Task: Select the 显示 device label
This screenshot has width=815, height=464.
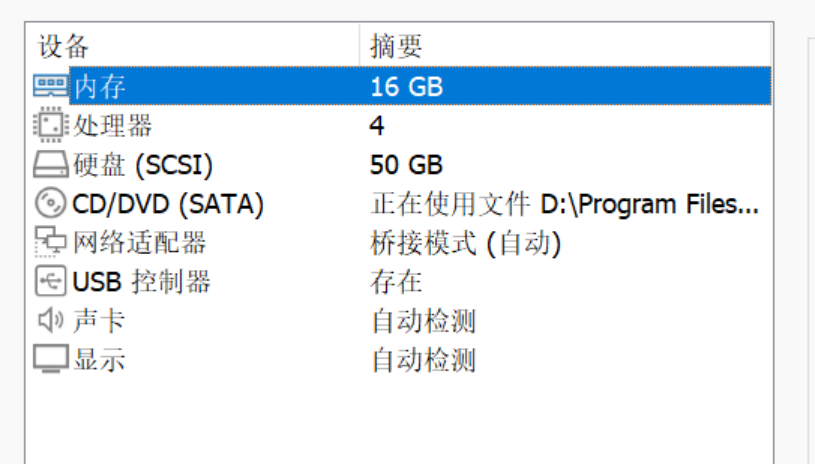Action: (100, 359)
